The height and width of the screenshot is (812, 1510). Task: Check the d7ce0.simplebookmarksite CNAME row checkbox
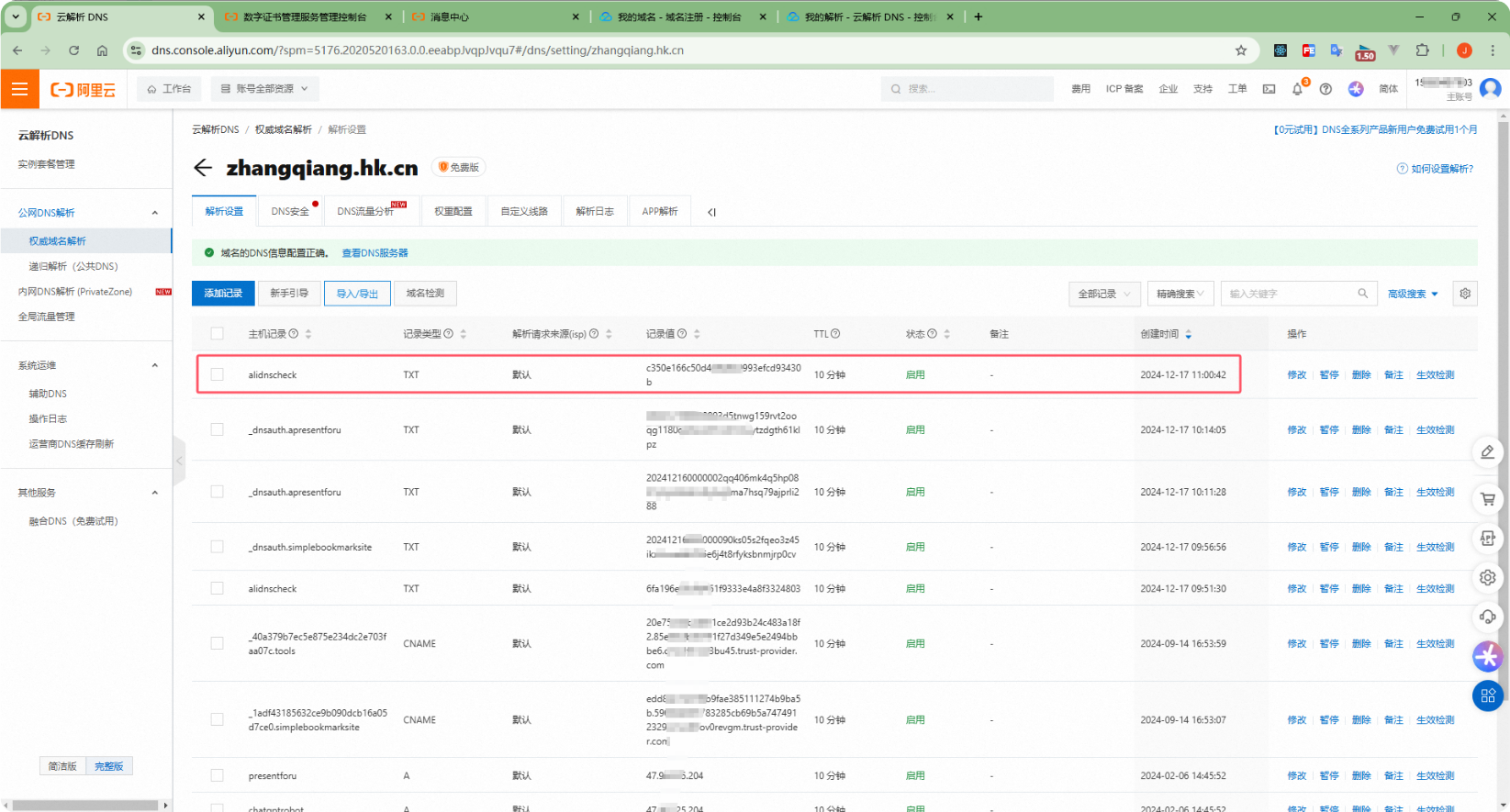pos(217,719)
